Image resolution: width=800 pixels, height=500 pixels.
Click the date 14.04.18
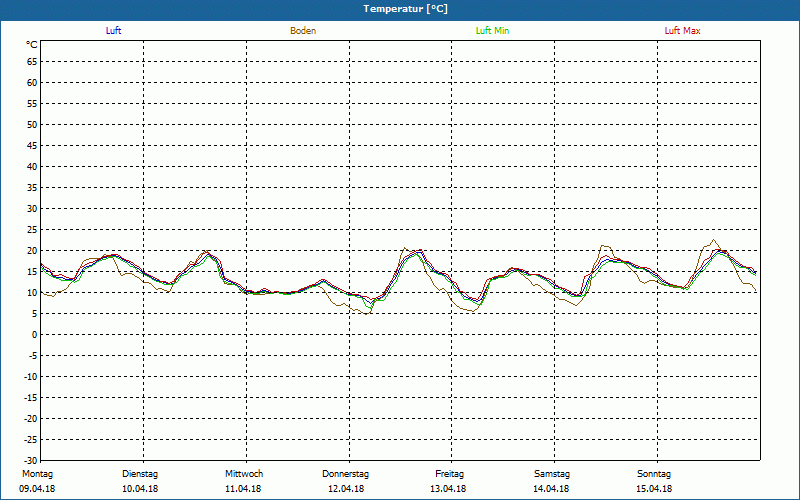551,489
